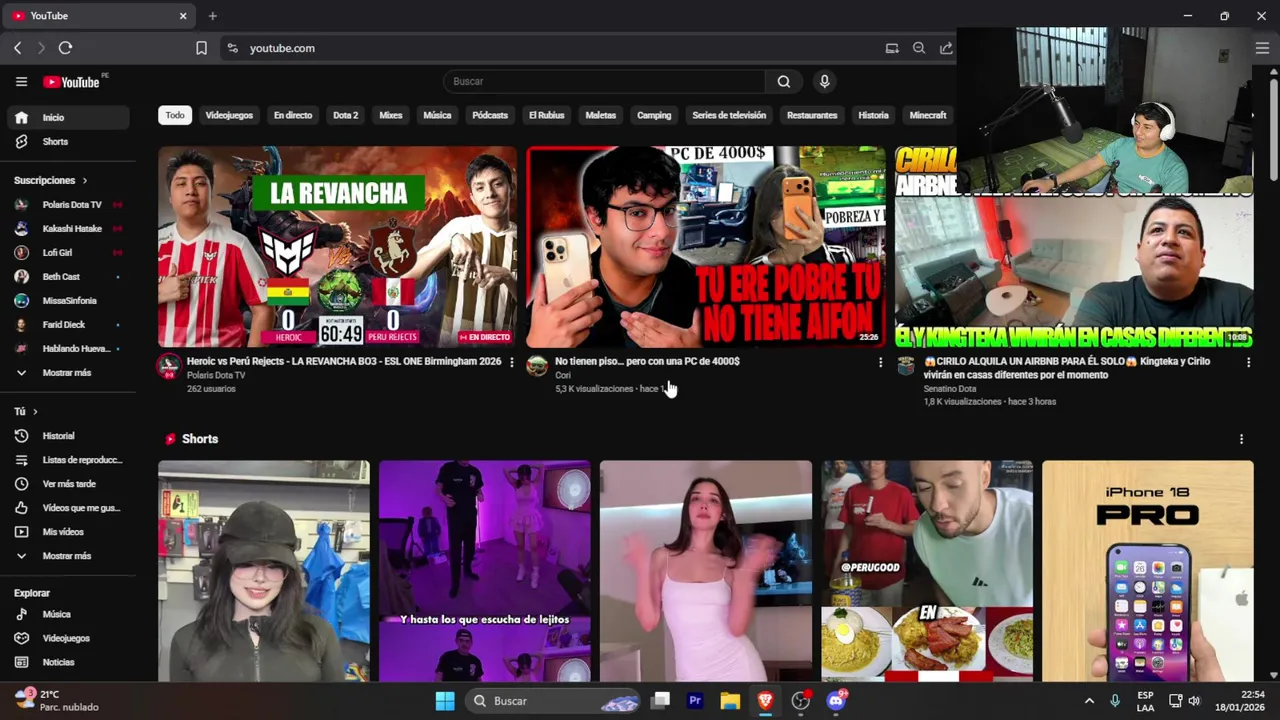Open the browser main menu icon
Screen dimensions: 1280x720
tap(1262, 48)
